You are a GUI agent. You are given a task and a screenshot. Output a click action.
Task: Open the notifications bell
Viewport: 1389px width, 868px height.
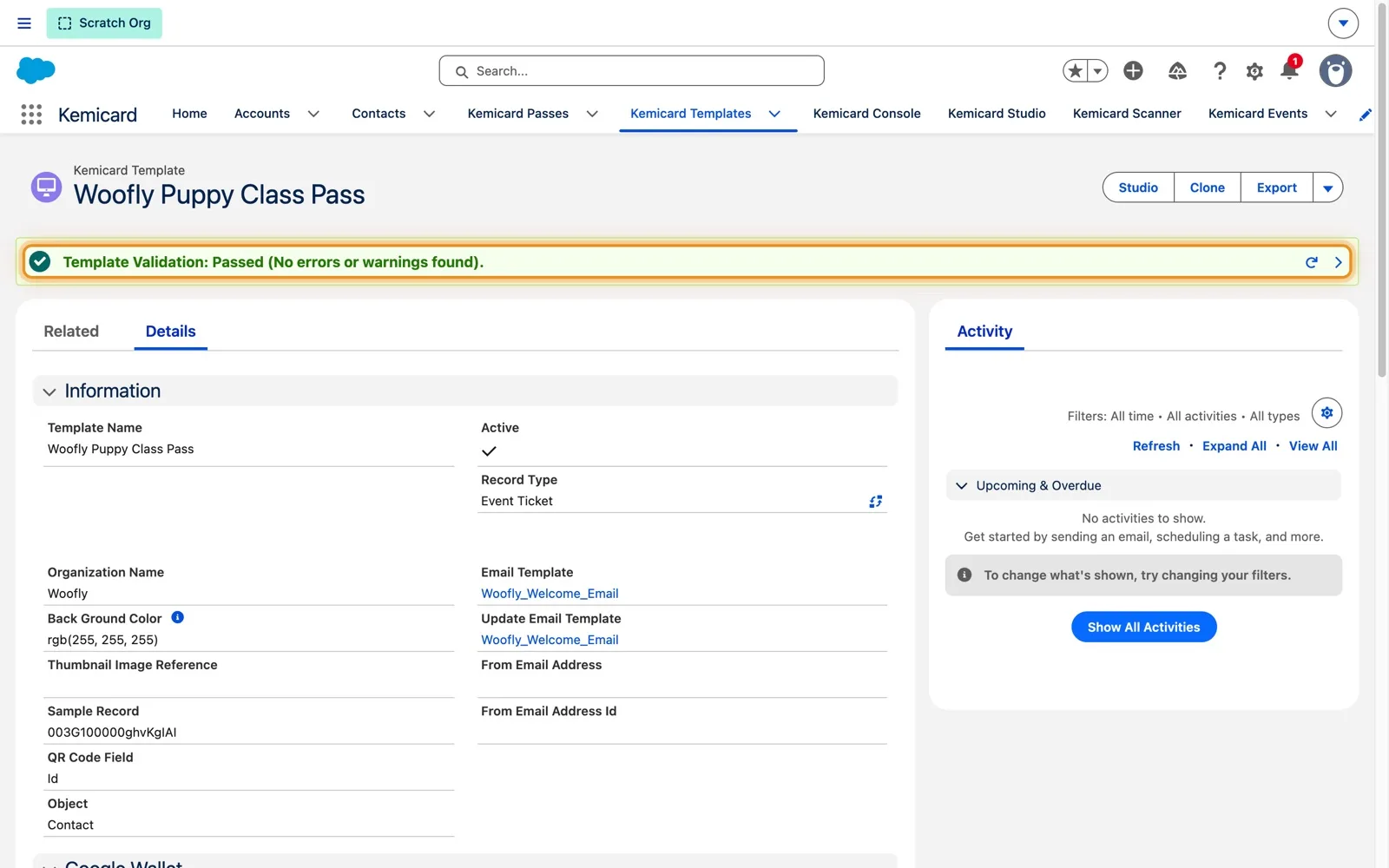pyautogui.click(x=1289, y=70)
